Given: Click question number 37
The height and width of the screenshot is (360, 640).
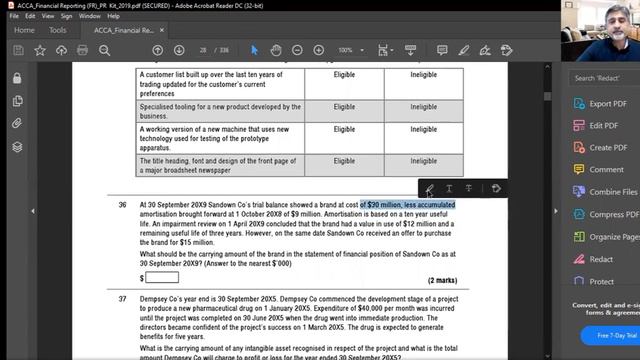Looking at the screenshot, I should 122,299.
